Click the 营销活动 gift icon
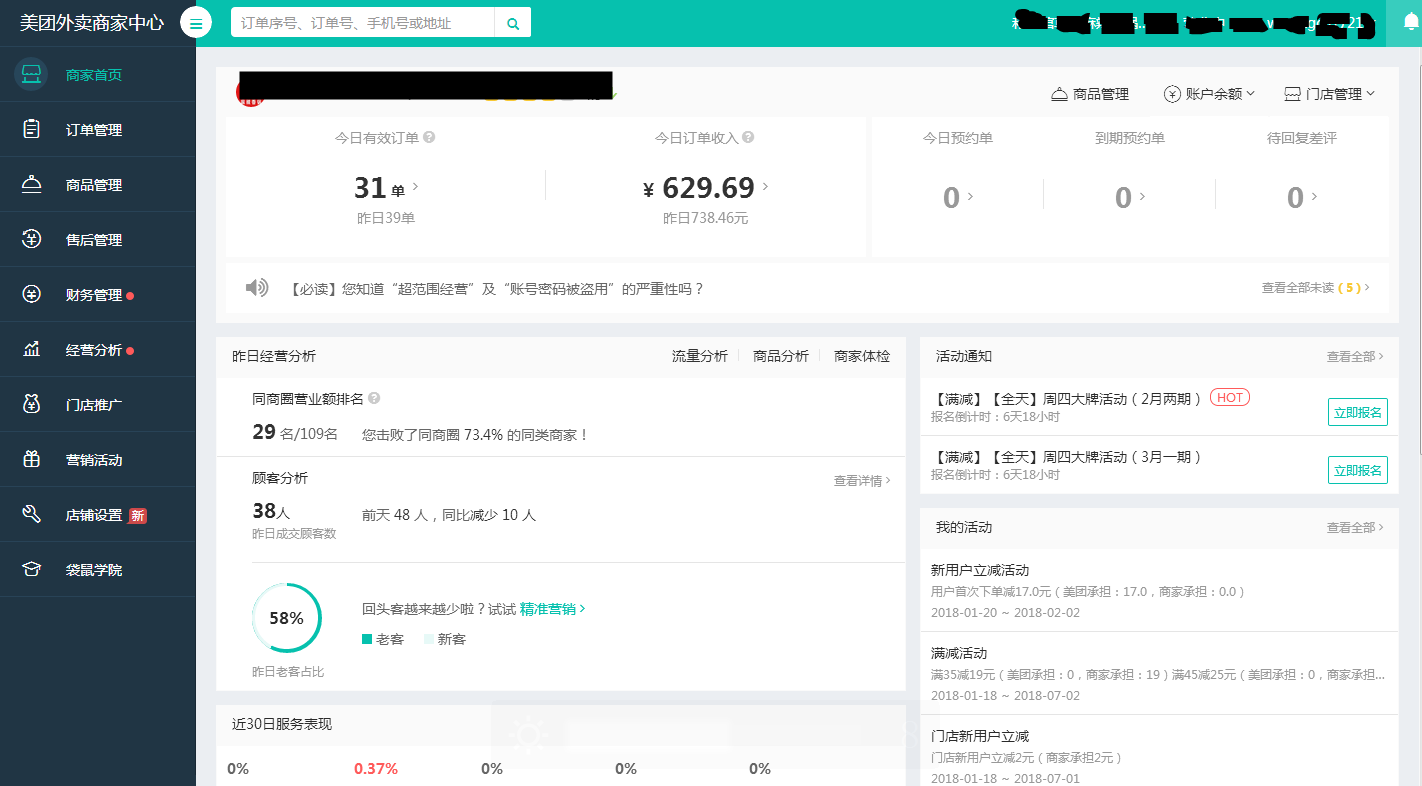This screenshot has height=786, width=1422. click(x=31, y=459)
